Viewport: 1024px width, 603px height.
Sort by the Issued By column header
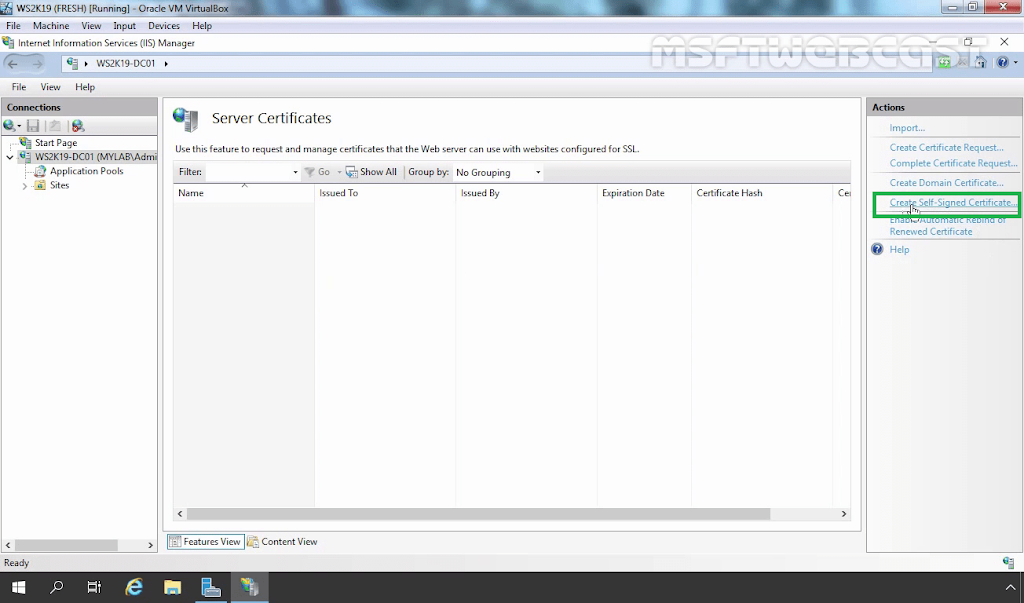[x=526, y=193]
